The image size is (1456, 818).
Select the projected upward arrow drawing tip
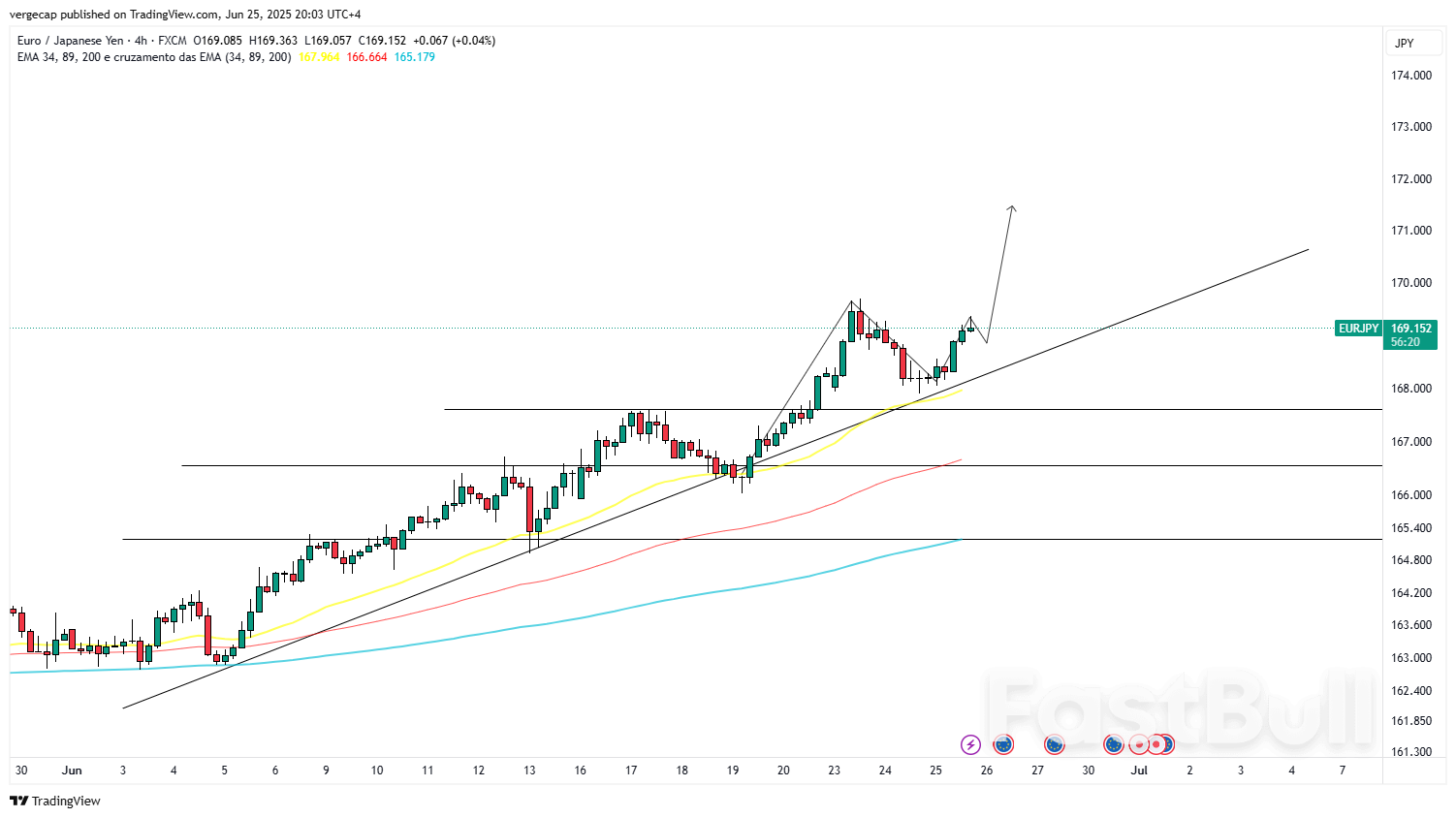[x=1012, y=207]
